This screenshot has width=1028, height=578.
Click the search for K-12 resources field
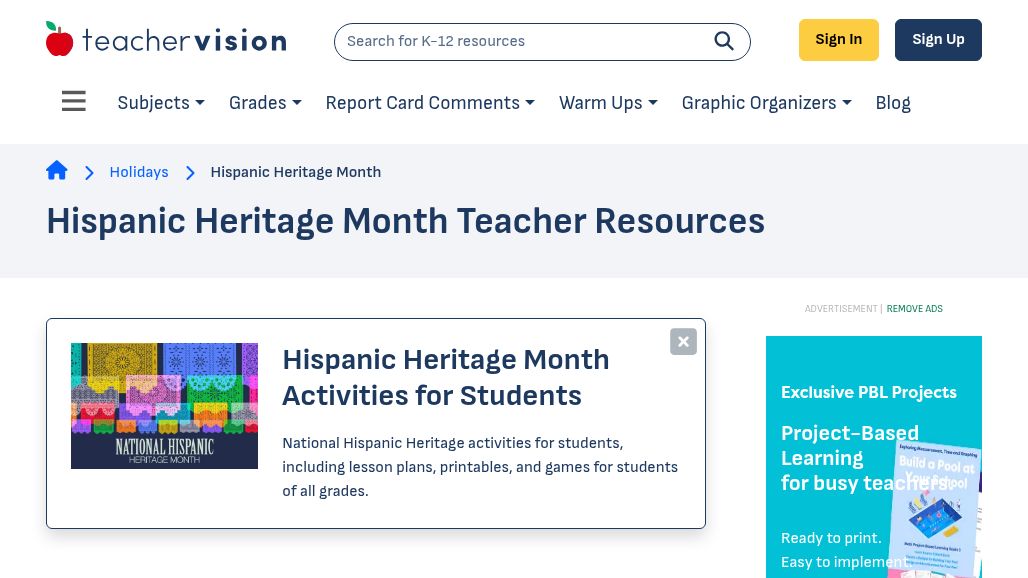[x=520, y=41]
